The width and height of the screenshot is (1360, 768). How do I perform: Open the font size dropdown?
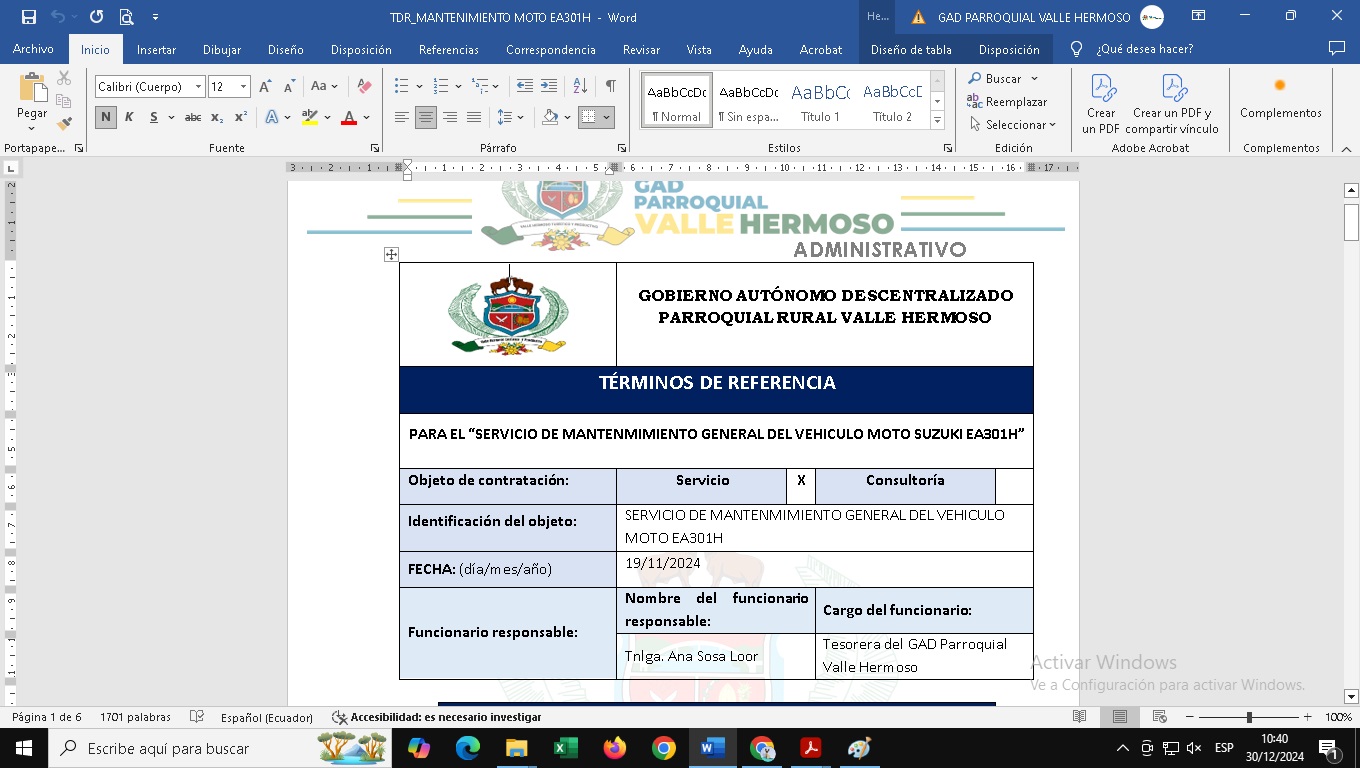pyautogui.click(x=243, y=87)
